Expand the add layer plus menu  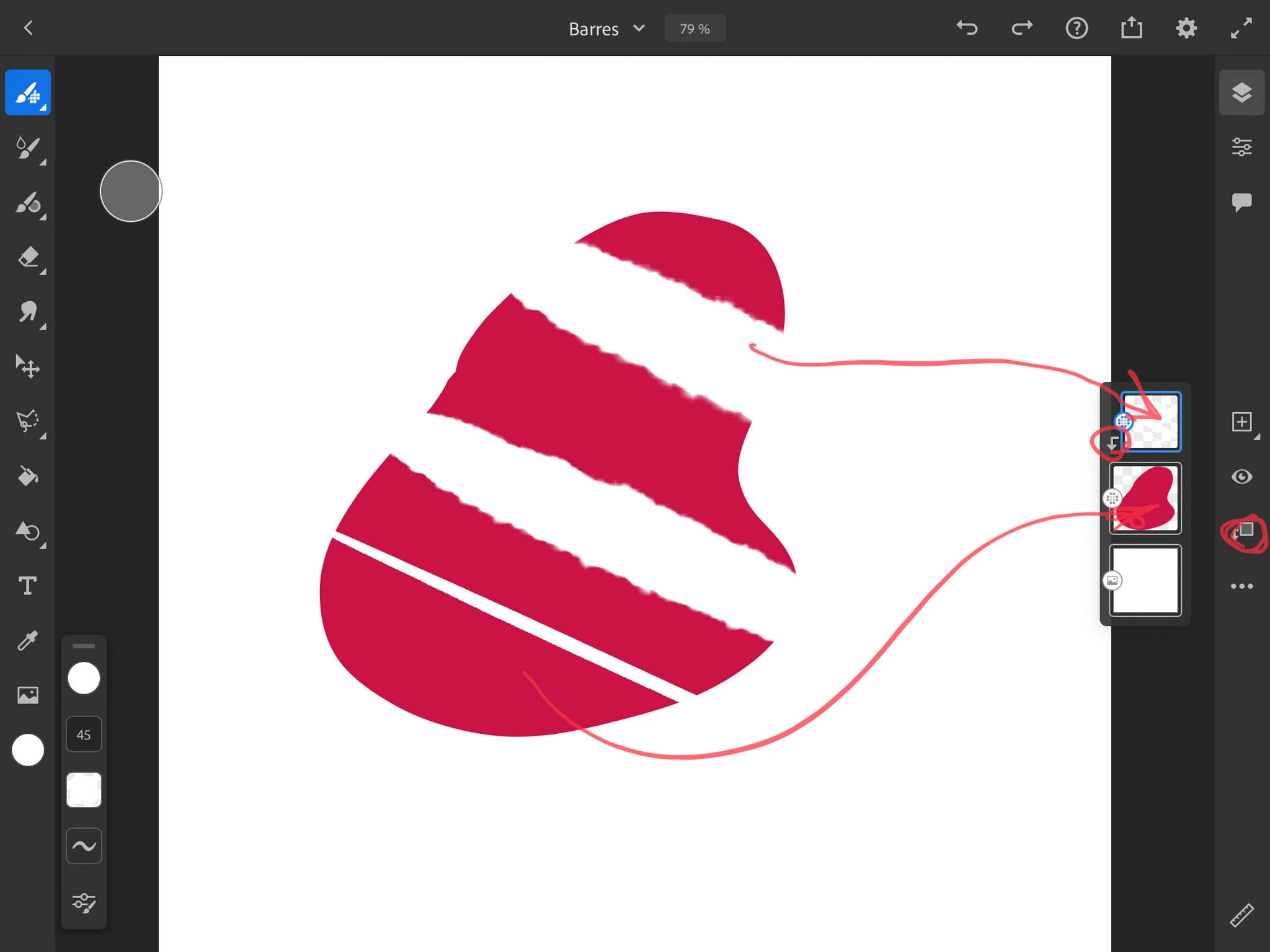(1241, 422)
